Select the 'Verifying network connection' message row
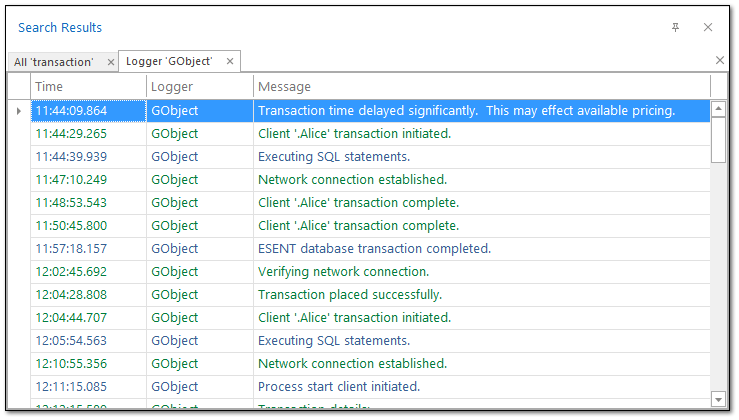Screen dimensions: 739x420 click(x=343, y=272)
